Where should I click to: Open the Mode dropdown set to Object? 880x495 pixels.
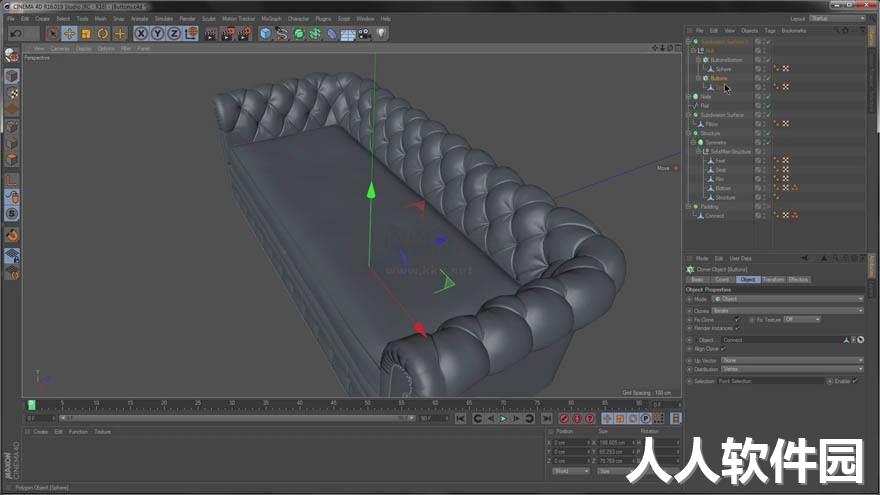coord(787,299)
